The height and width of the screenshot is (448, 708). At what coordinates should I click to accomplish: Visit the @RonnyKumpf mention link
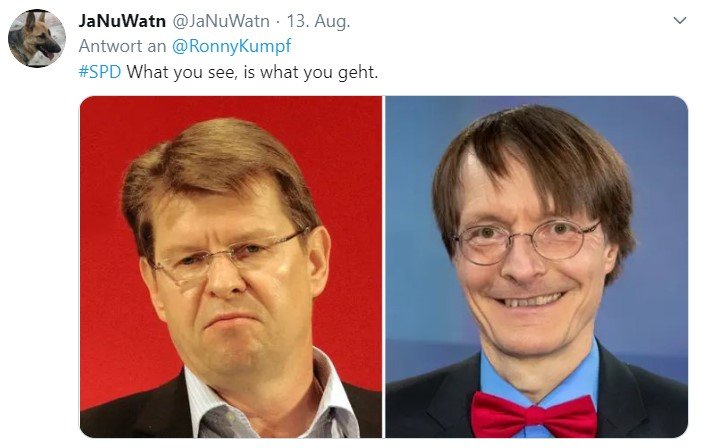[x=231, y=46]
